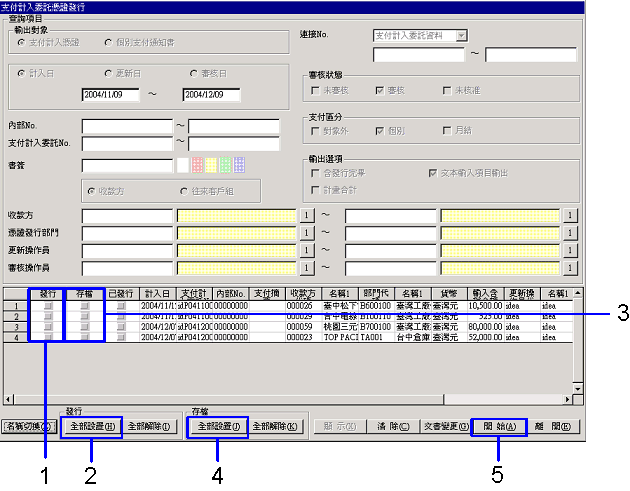Open lookup for 收款方 start field
Screen dimensions: 630x491
307,215
